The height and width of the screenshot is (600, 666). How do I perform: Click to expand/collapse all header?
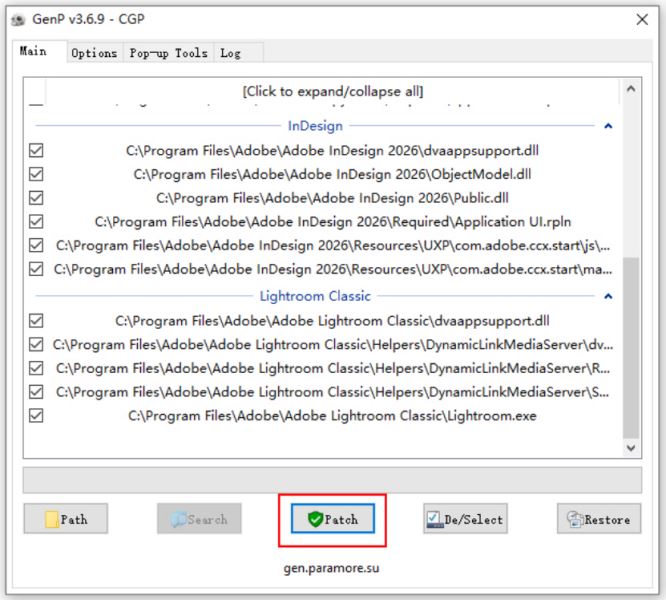tap(333, 91)
